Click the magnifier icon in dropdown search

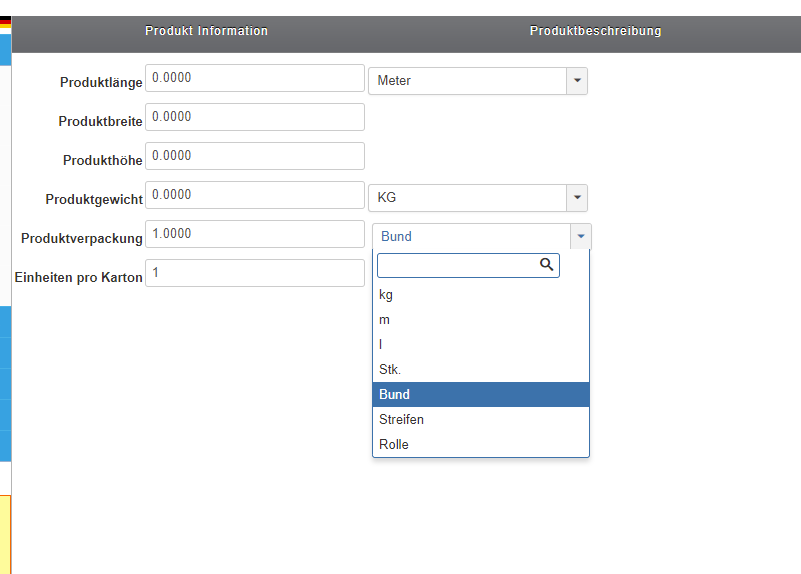click(x=546, y=265)
